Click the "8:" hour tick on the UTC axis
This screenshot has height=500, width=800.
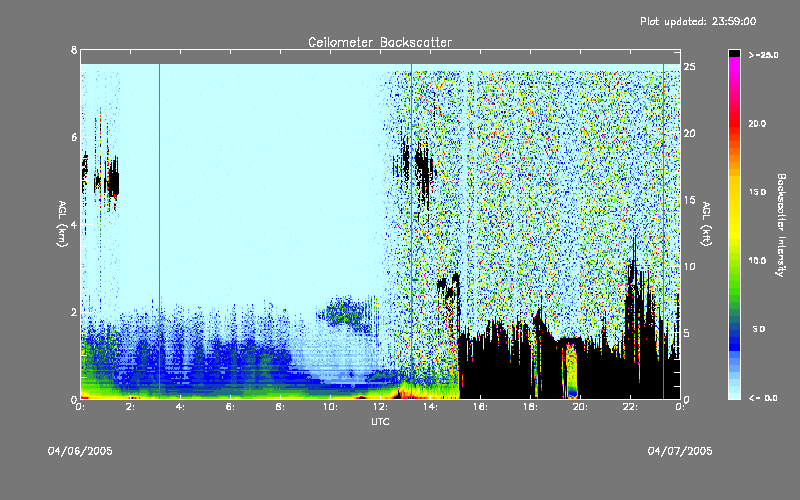(280, 407)
